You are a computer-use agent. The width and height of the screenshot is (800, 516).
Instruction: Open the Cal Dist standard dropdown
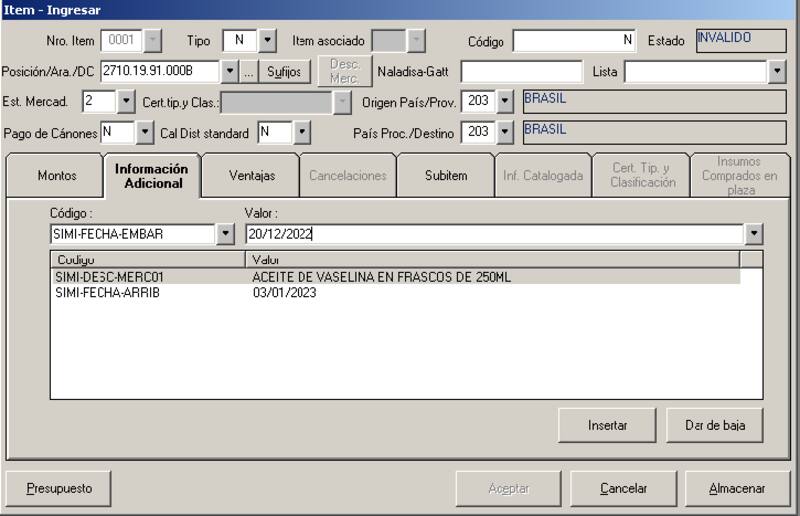tap(301, 132)
